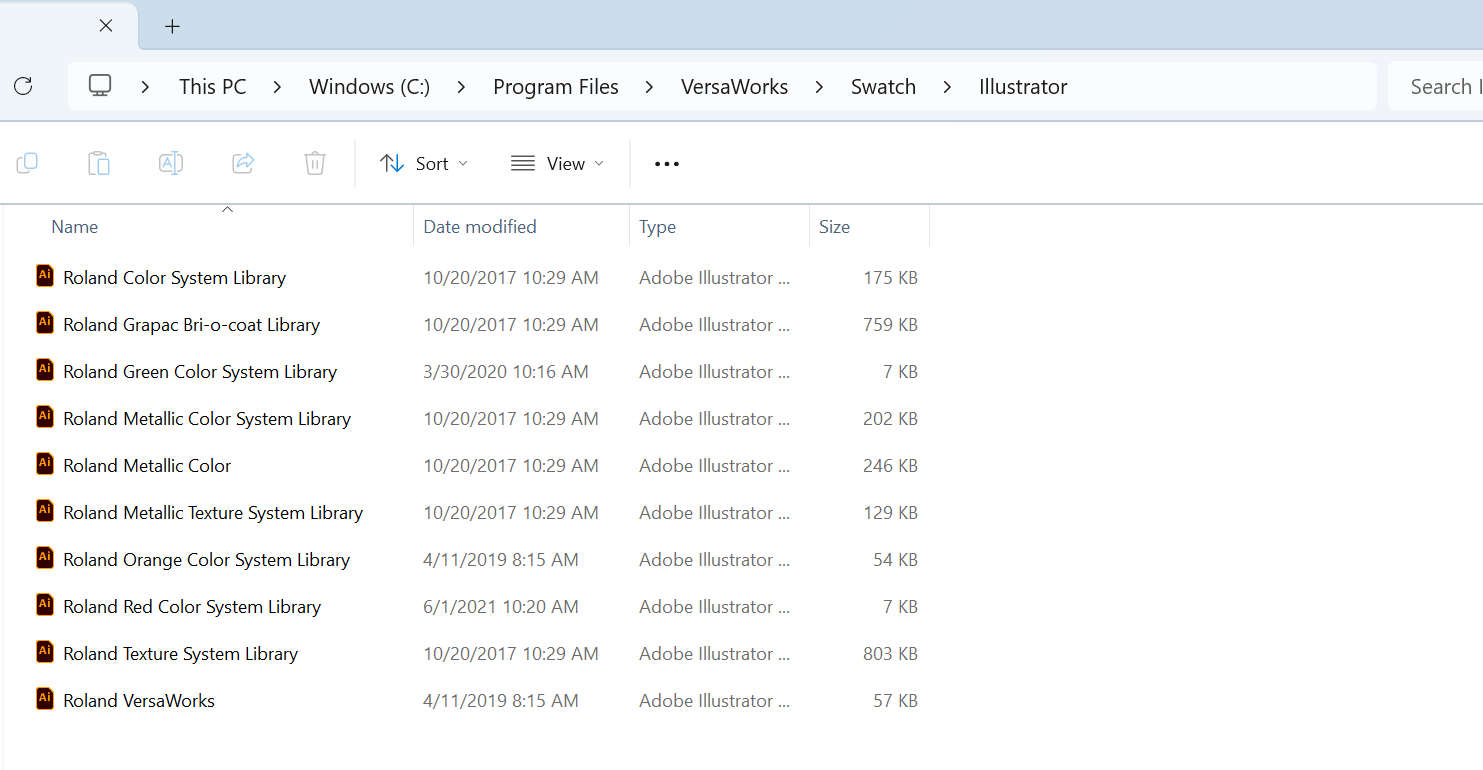This screenshot has height=770, width=1483.
Task: Click the Search box
Action: pos(1440,86)
